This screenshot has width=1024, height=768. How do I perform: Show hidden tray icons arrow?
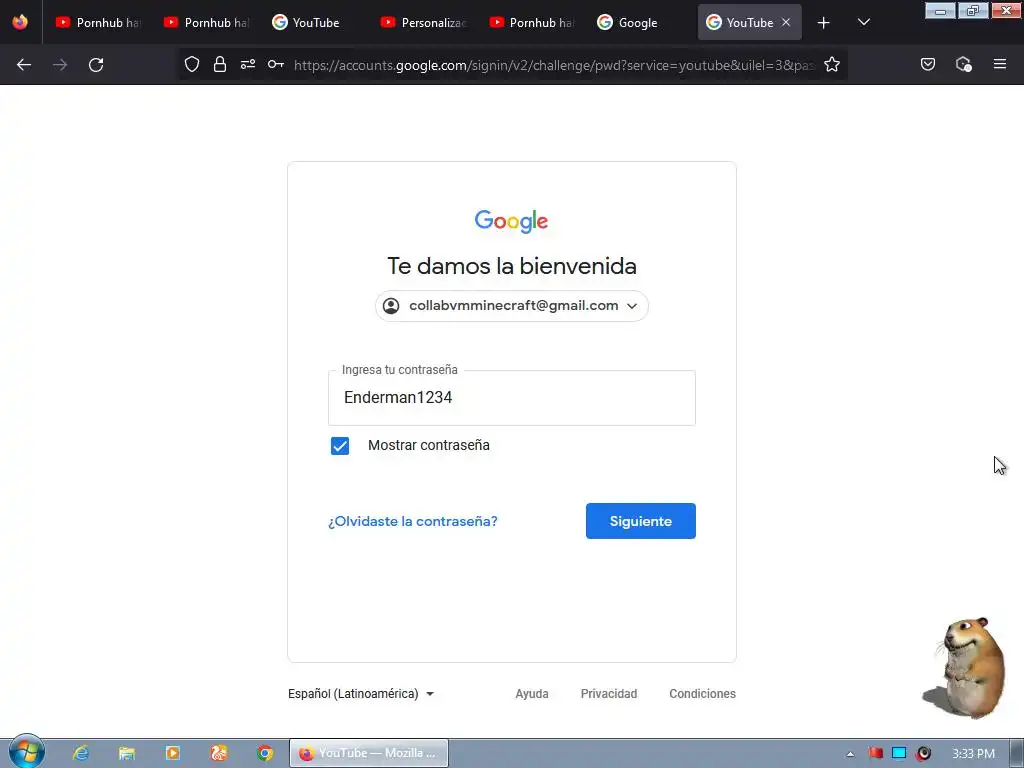[x=850, y=754]
